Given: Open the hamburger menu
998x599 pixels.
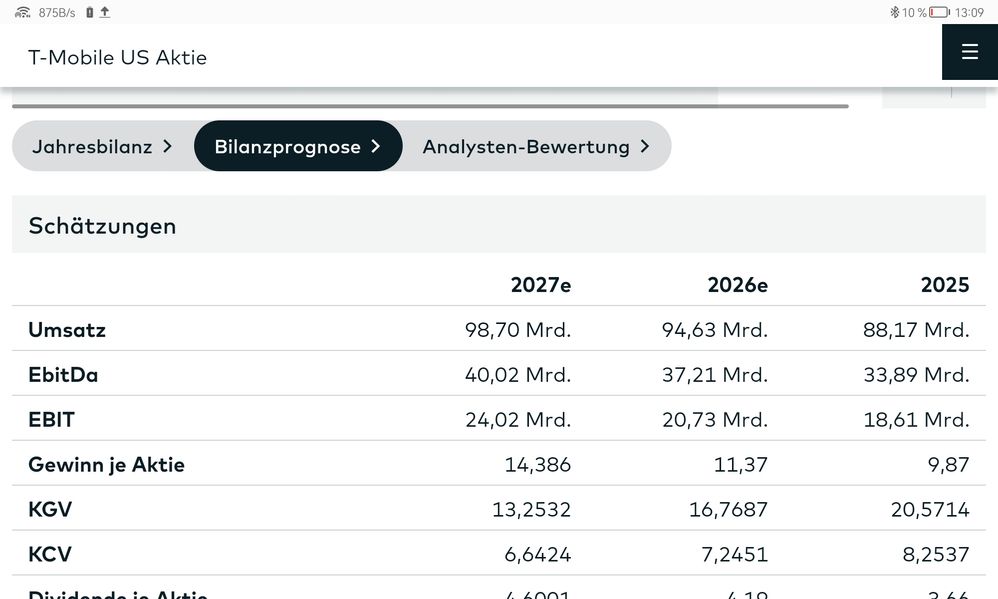Looking at the screenshot, I should 969,52.
